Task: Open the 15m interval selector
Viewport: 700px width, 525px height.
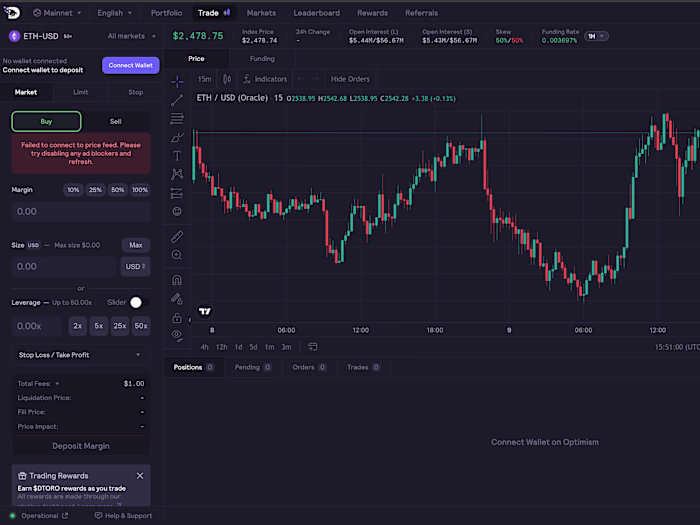Action: coord(204,79)
